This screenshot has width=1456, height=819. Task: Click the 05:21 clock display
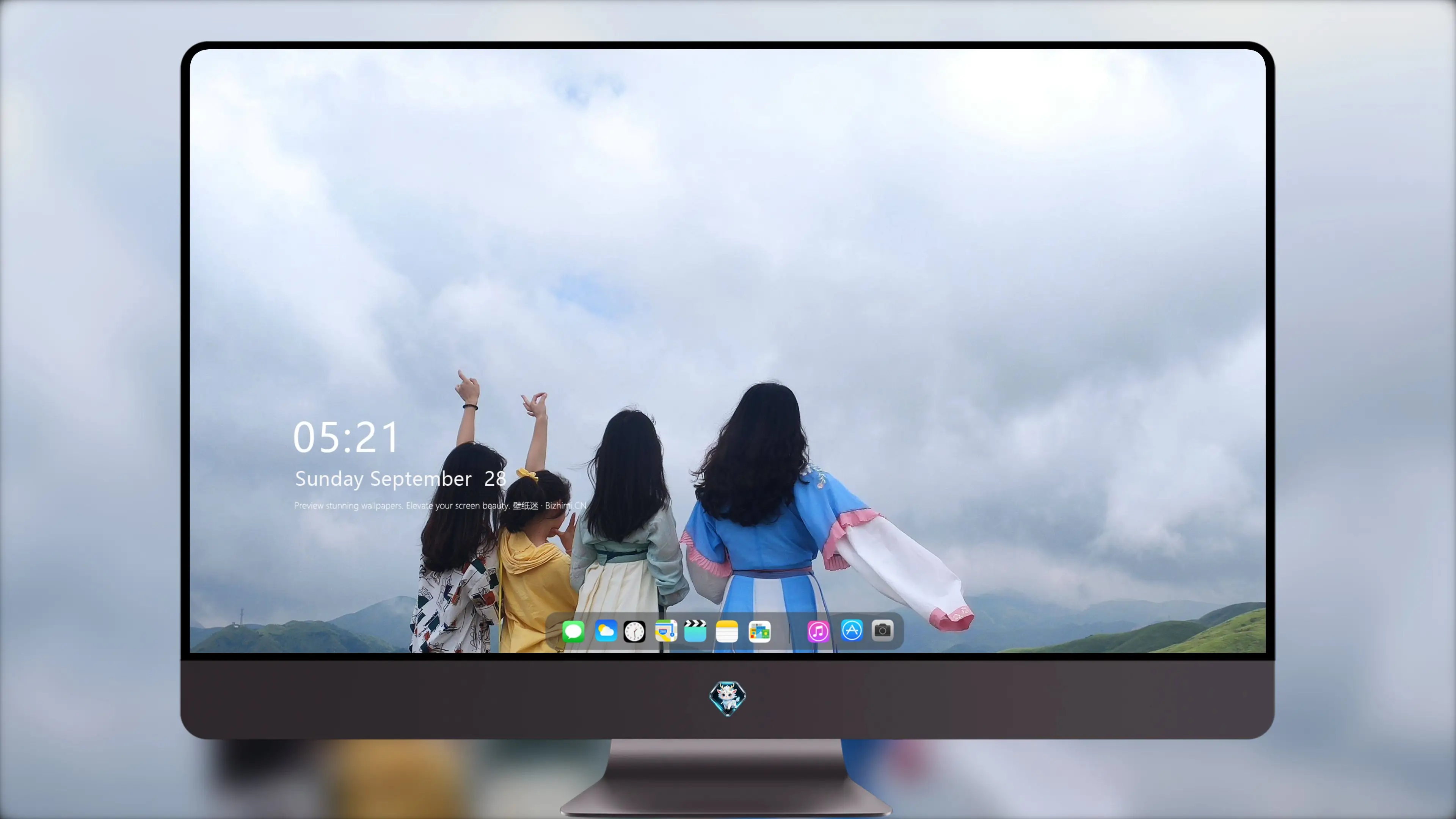tap(346, 438)
